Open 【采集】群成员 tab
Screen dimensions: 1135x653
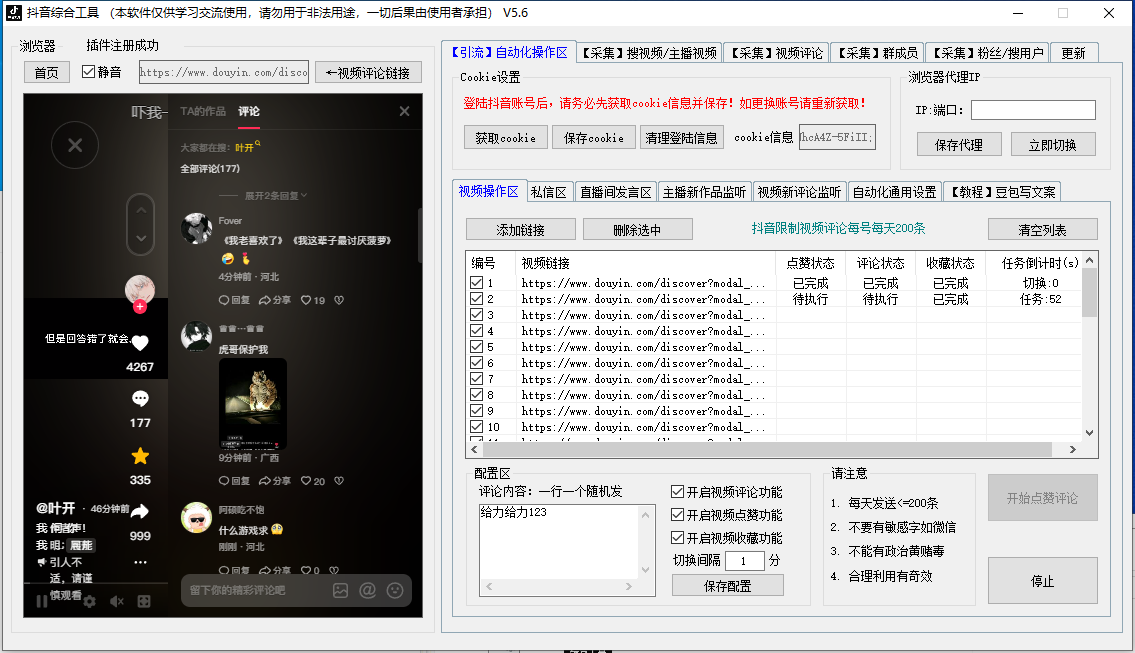878,53
